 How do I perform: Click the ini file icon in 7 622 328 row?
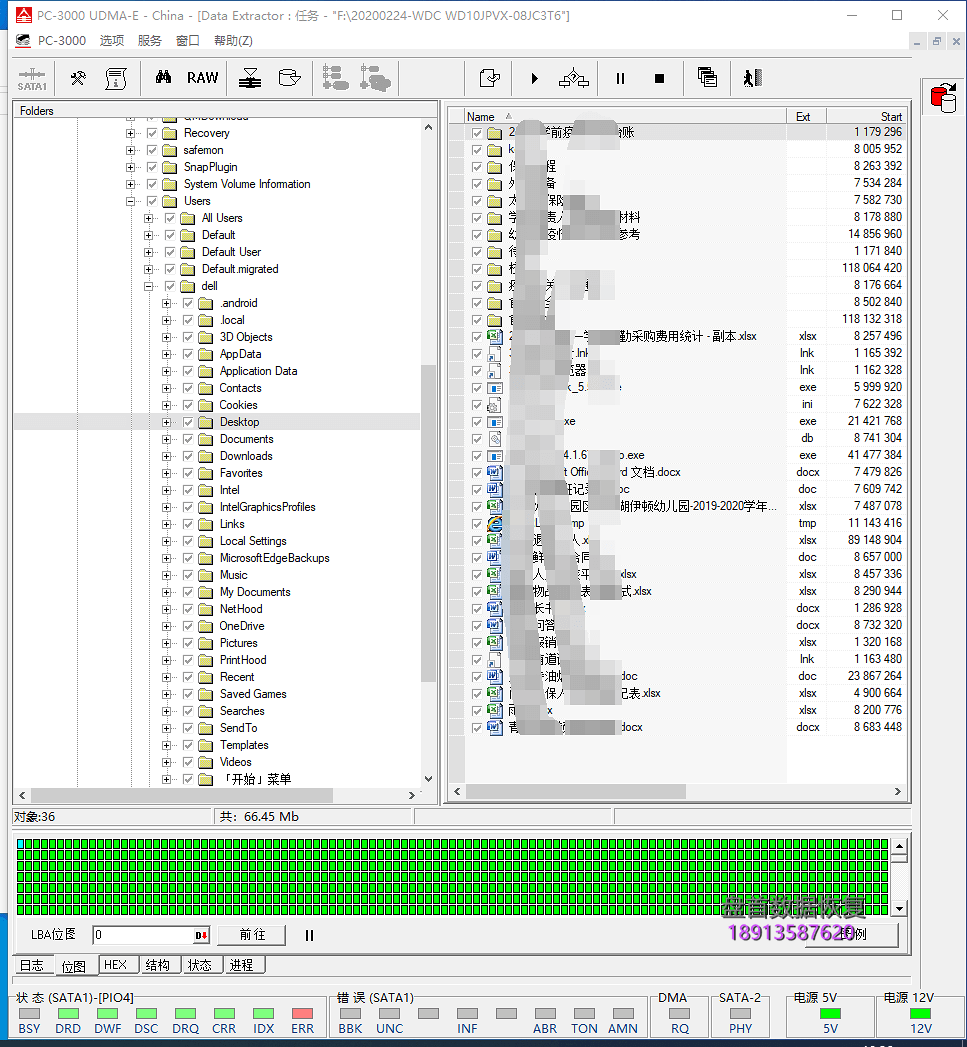[495, 405]
